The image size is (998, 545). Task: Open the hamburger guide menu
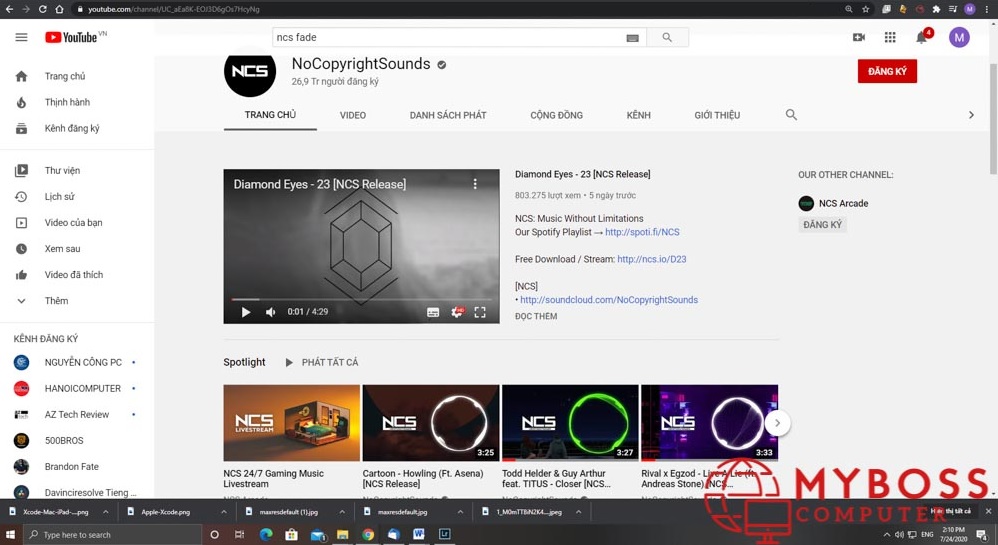click(x=21, y=38)
